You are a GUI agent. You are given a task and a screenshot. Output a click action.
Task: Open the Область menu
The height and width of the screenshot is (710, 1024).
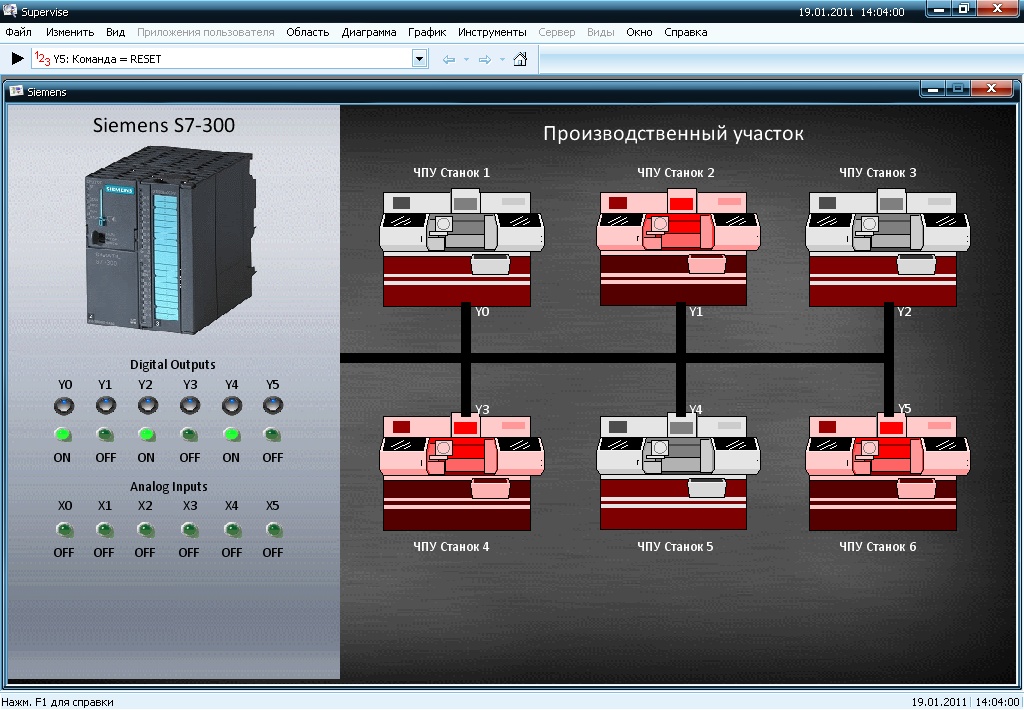pos(308,32)
